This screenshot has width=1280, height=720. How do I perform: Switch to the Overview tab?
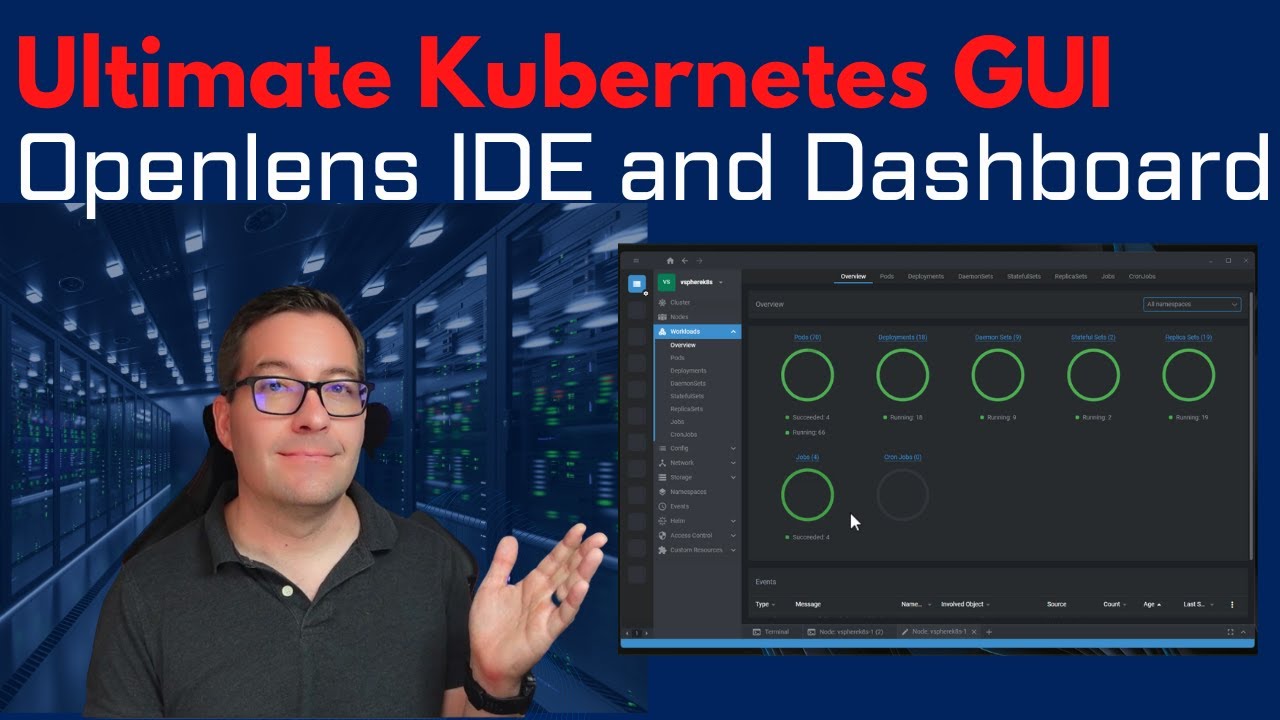[x=853, y=276]
